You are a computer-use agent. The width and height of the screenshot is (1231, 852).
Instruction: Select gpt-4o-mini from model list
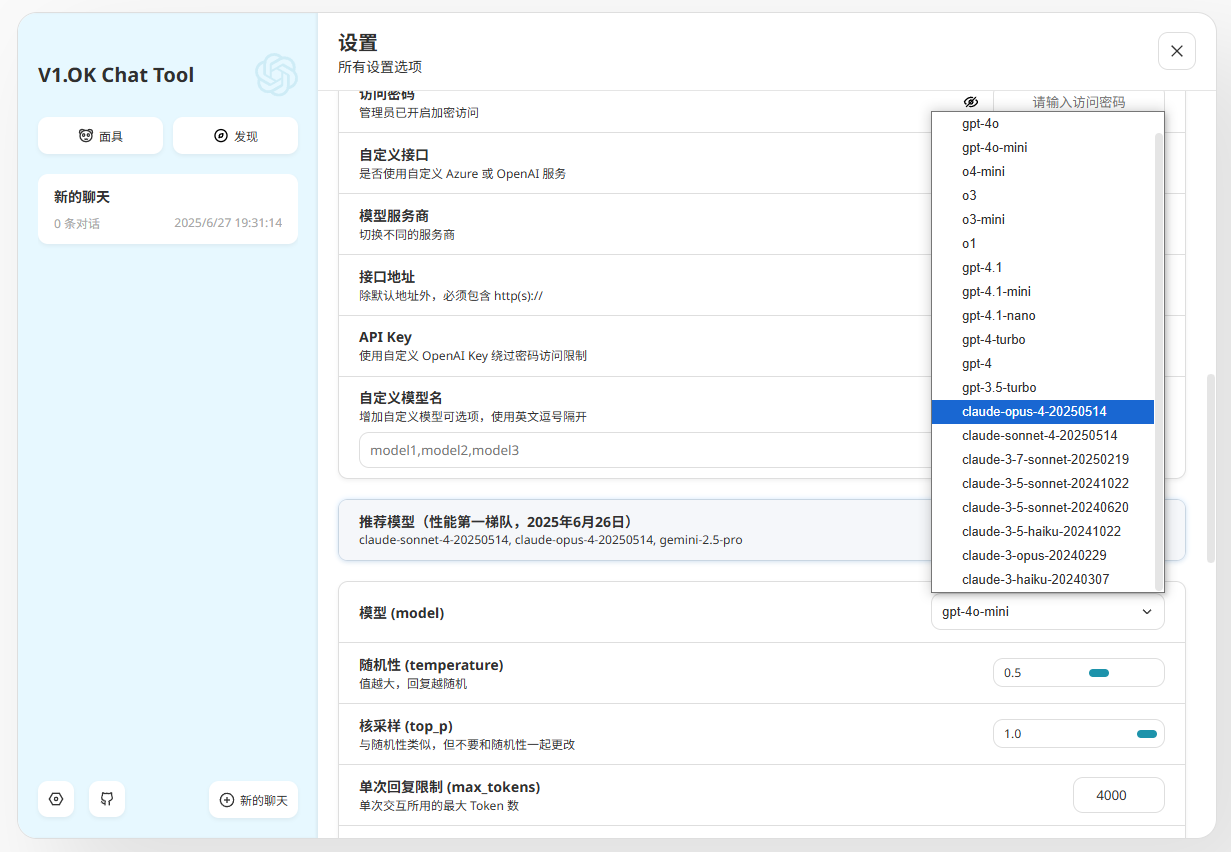pos(1042,148)
